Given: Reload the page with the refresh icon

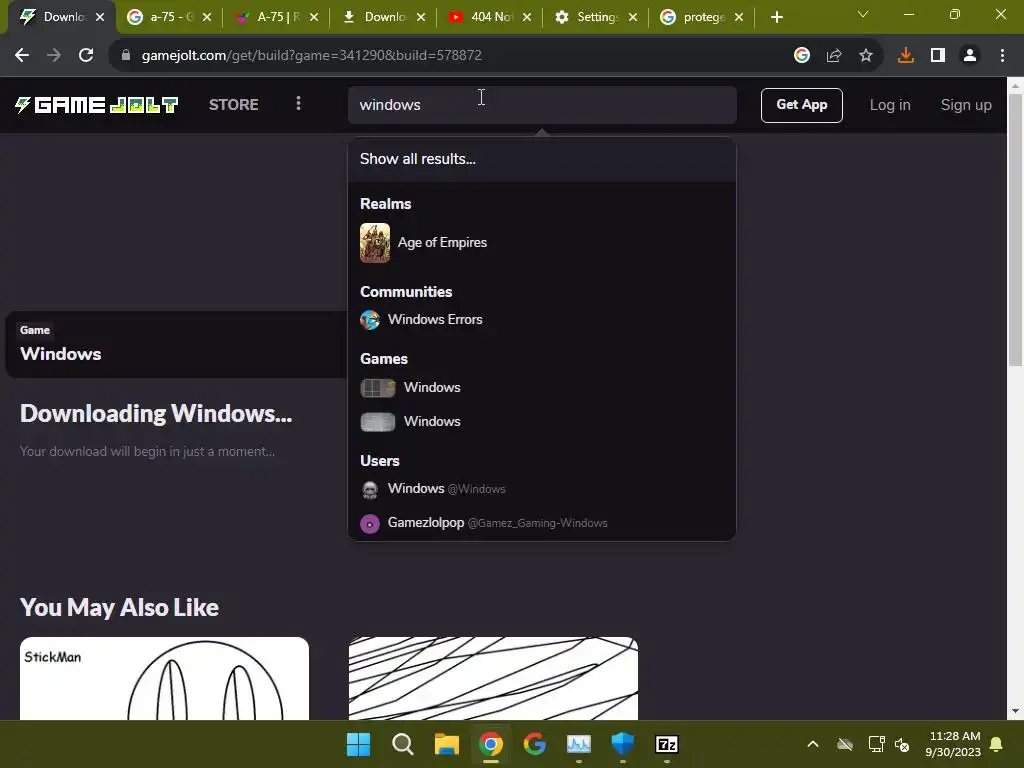Looking at the screenshot, I should [86, 56].
